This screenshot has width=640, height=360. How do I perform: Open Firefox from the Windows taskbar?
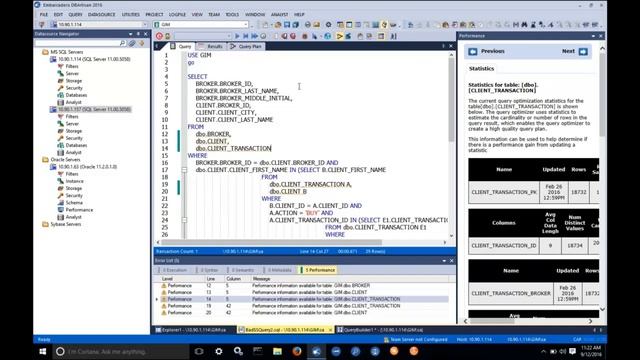[297, 351]
